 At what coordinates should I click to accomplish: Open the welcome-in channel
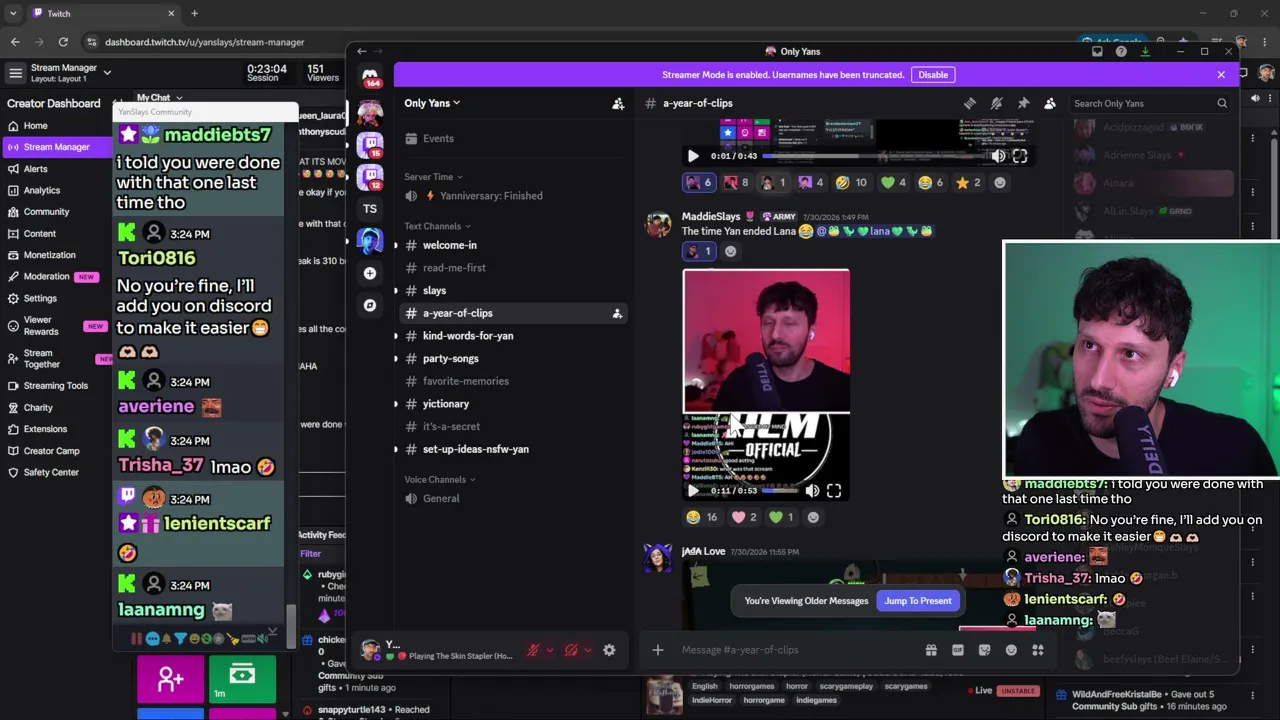512,245
